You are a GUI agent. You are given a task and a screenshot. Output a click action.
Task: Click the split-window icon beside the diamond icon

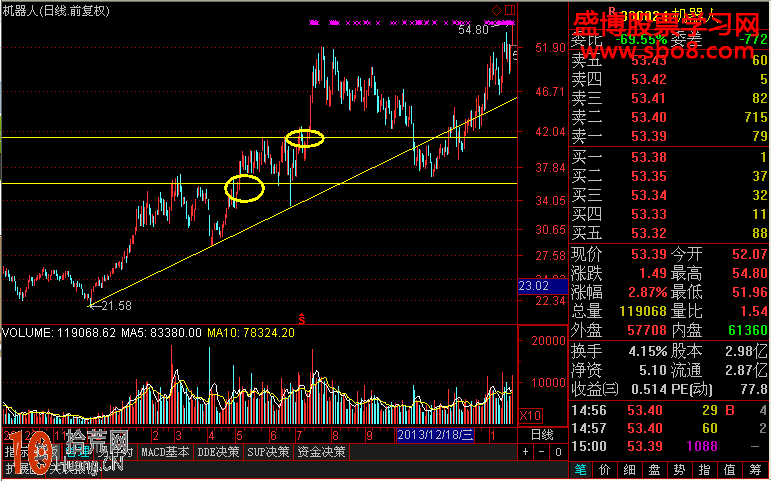point(510,10)
